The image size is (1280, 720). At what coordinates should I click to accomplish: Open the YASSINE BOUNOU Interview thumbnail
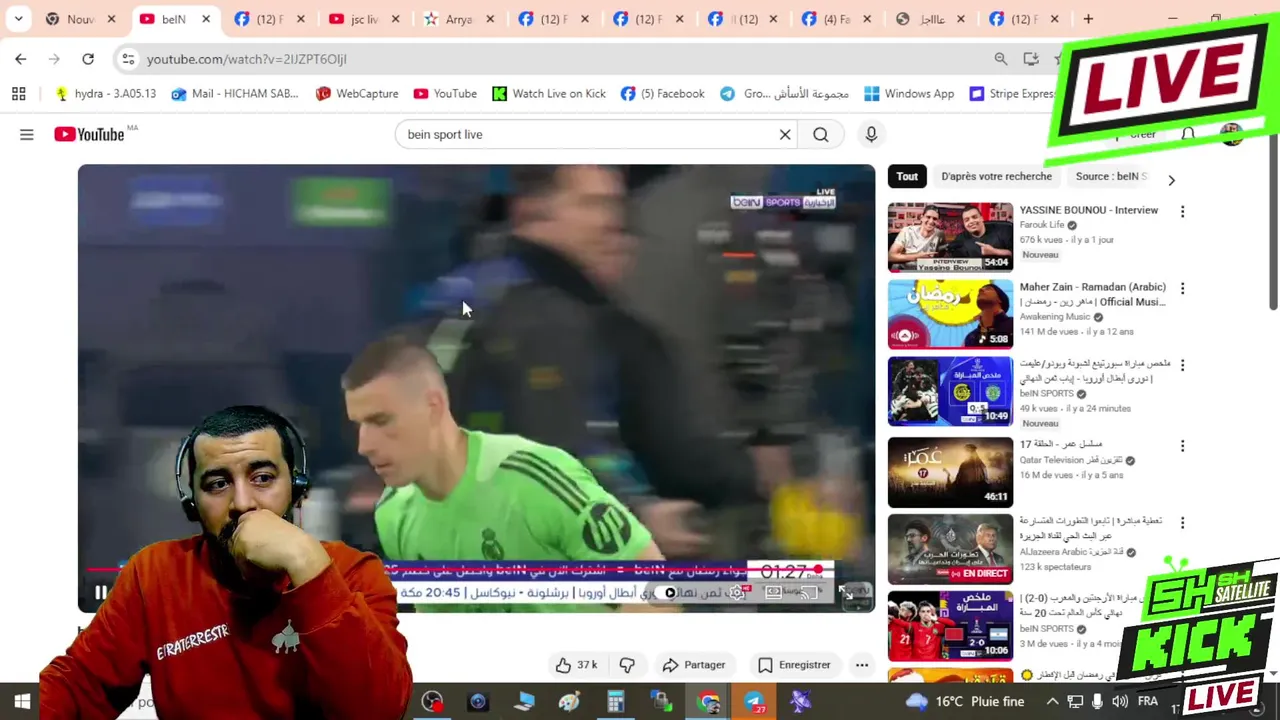pos(950,237)
